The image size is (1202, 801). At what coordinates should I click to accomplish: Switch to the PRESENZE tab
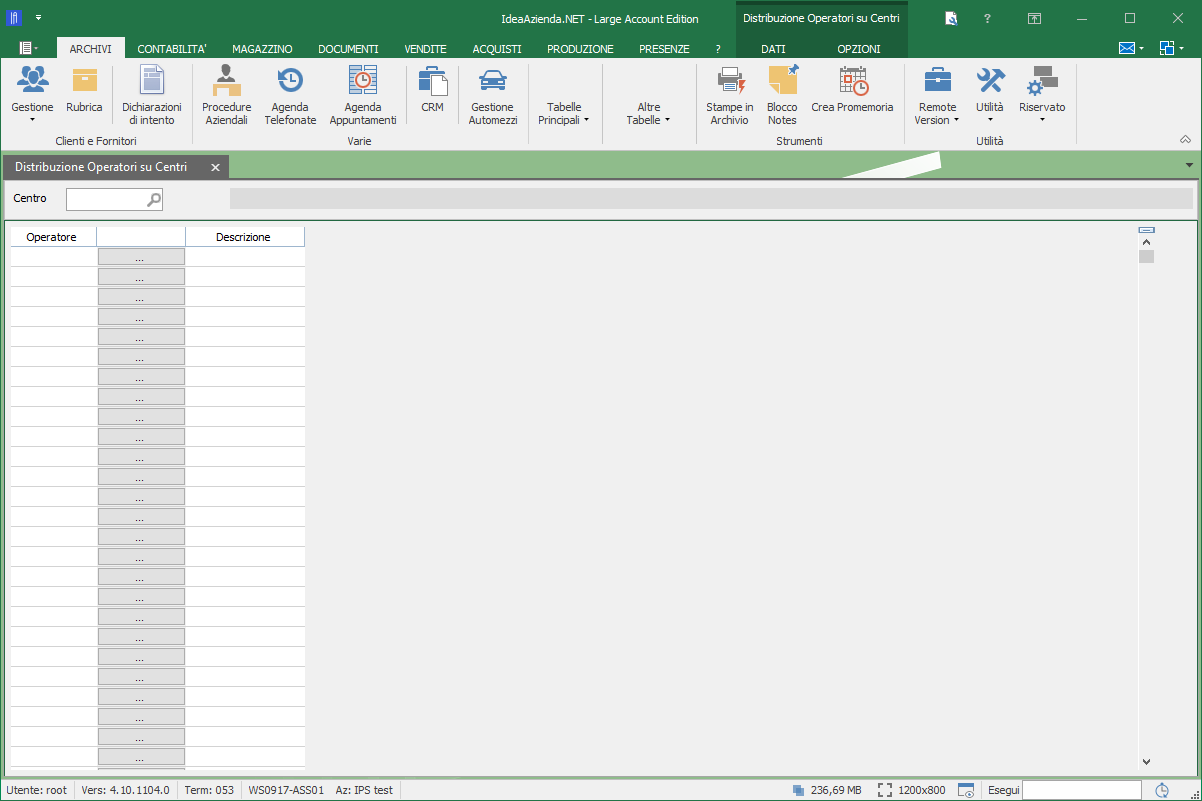[x=664, y=48]
